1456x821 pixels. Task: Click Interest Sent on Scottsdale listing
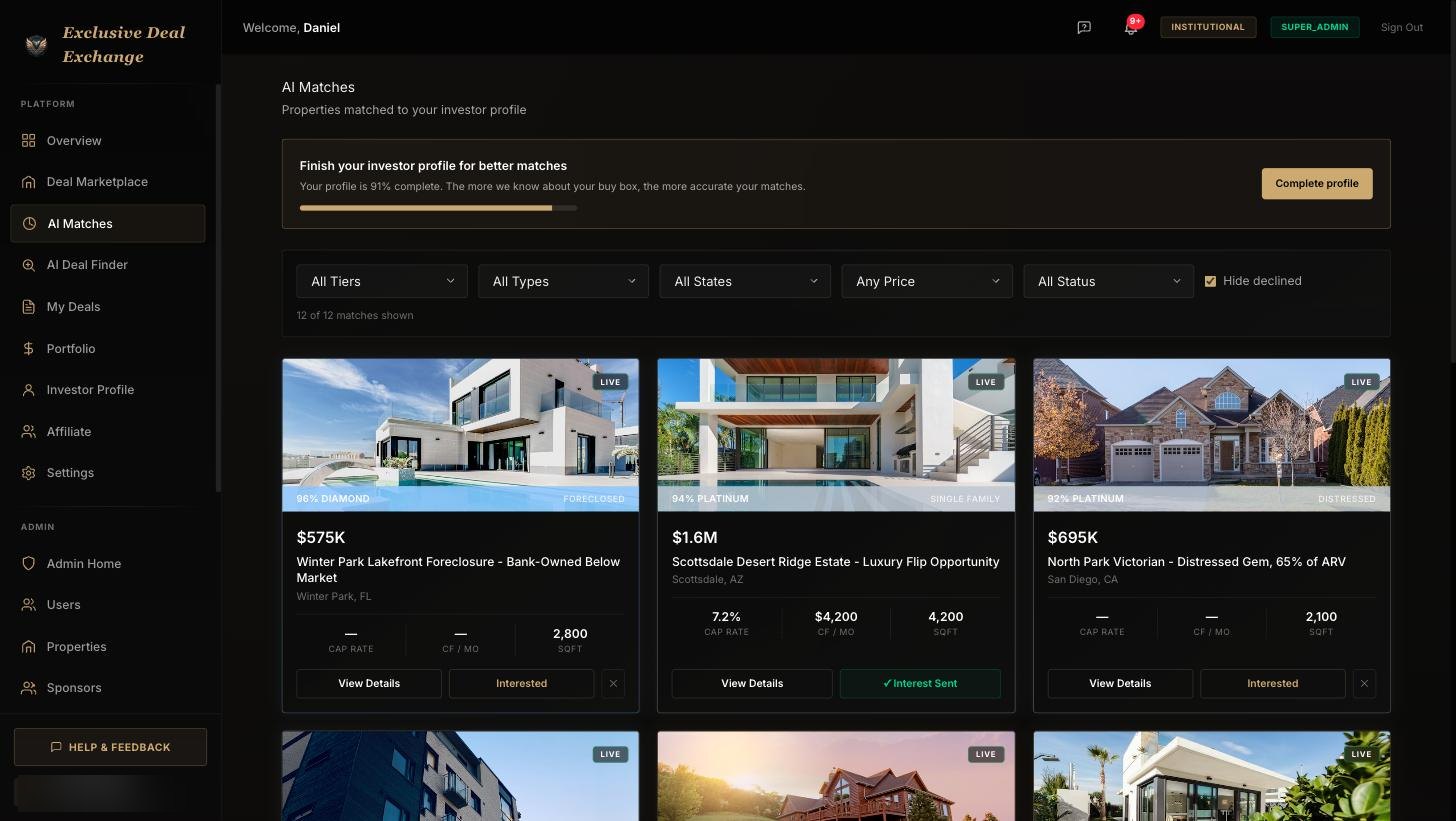tap(920, 684)
